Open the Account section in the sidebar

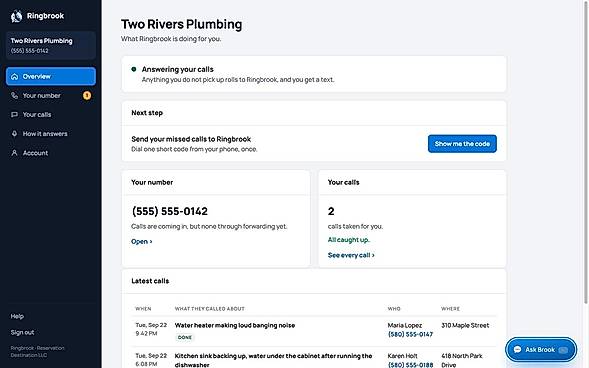click(x=51, y=153)
